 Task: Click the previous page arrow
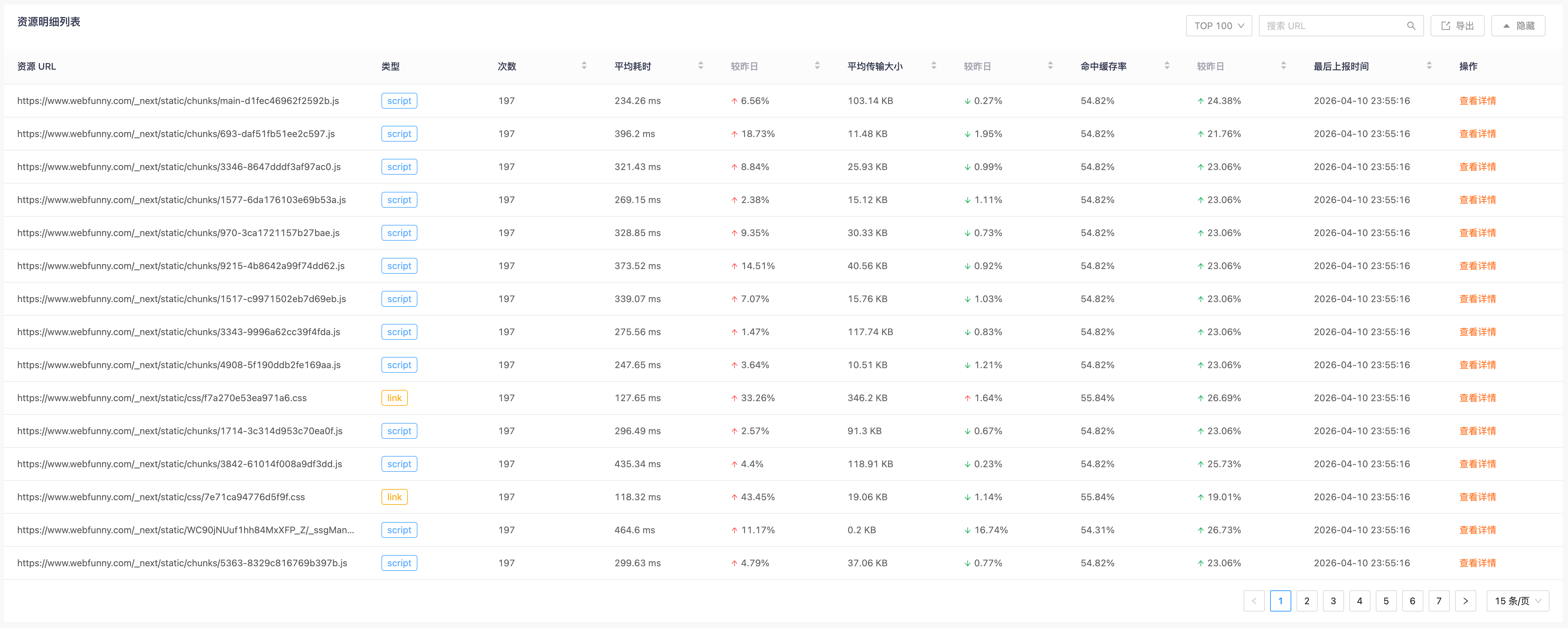1253,601
